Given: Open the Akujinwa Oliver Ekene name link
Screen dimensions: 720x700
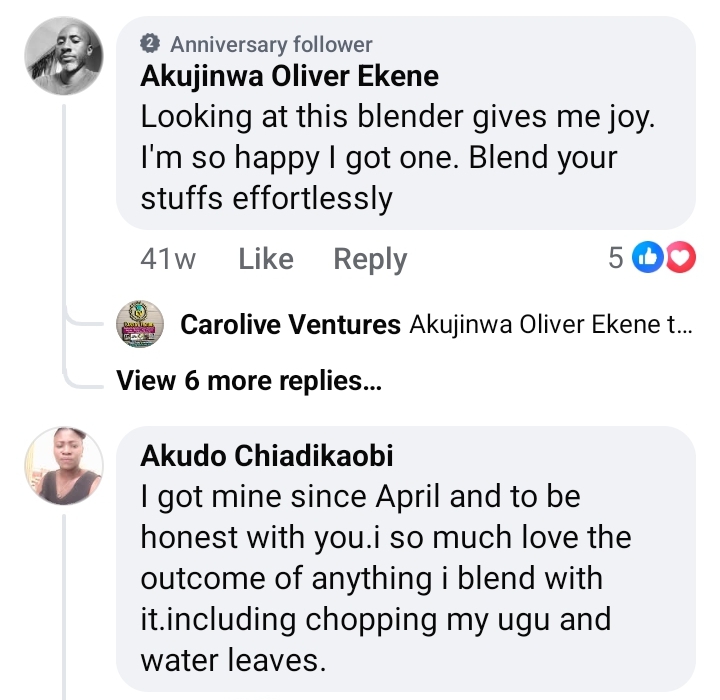Looking at the screenshot, I should (x=290, y=76).
